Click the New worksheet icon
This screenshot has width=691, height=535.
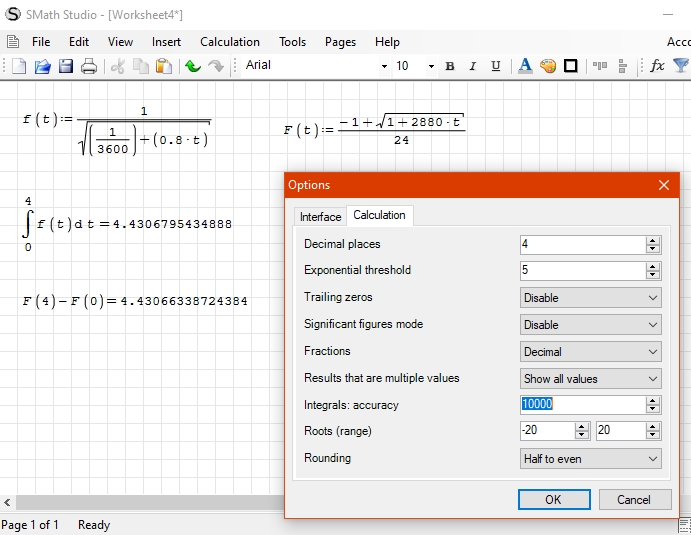pyautogui.click(x=19, y=66)
